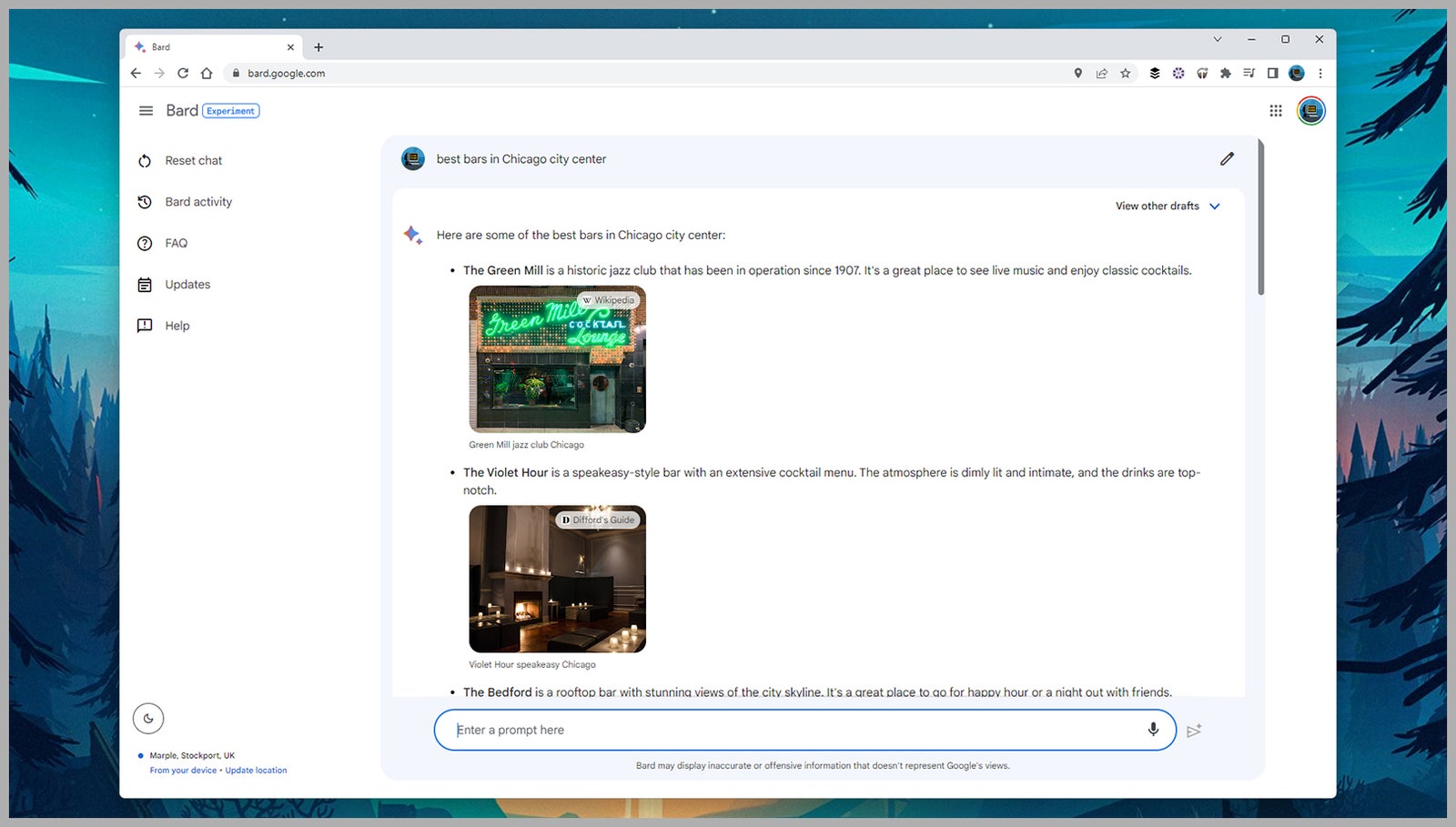The height and width of the screenshot is (827, 1456).
Task: Expand the tab search chevron in title bar
Action: [x=1217, y=40]
